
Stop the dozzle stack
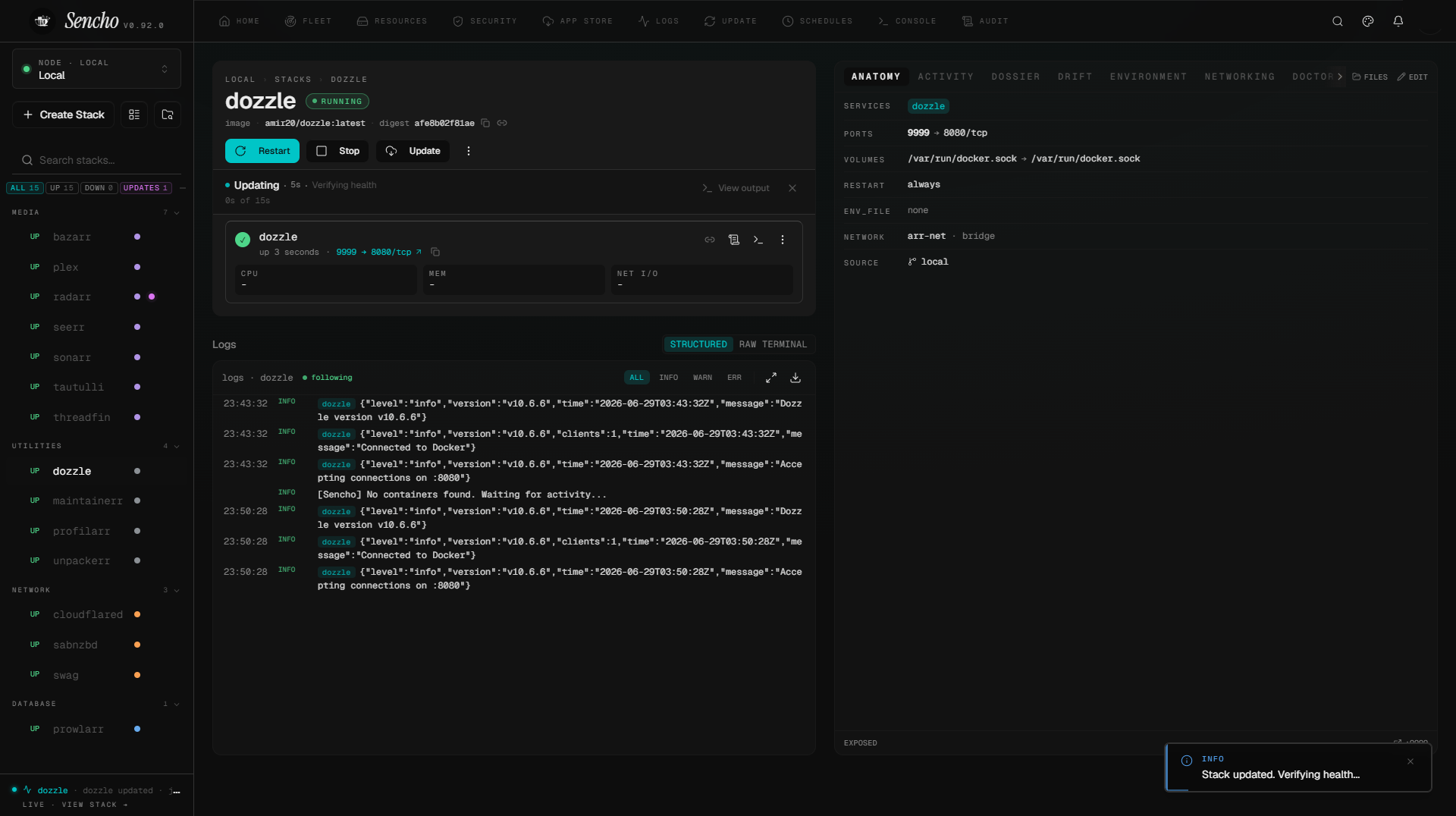(x=337, y=151)
